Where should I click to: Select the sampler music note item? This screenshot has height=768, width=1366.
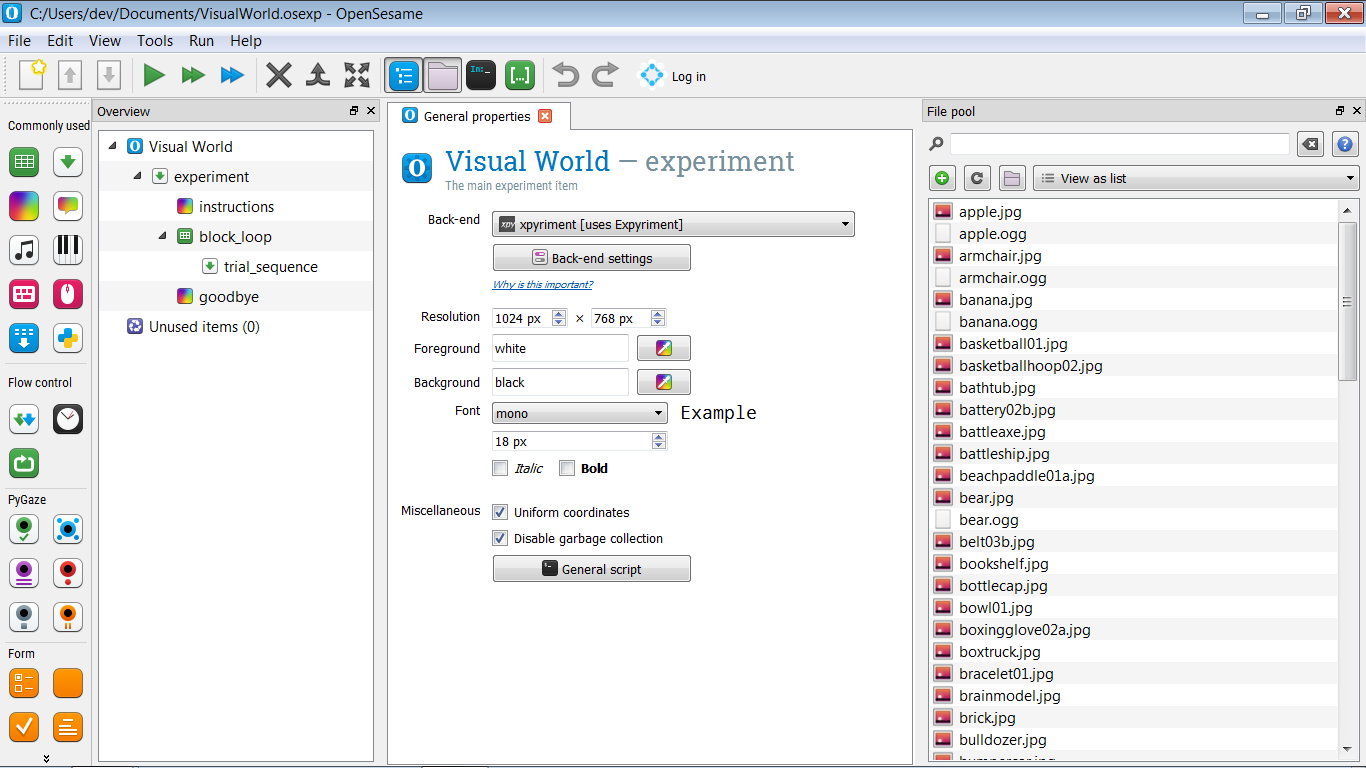24,249
